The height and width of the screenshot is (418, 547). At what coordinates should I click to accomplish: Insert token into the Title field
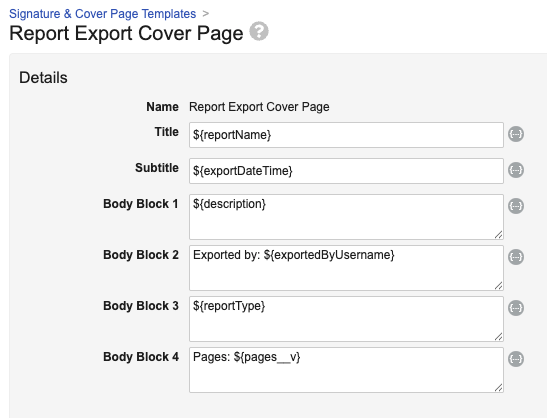click(516, 134)
